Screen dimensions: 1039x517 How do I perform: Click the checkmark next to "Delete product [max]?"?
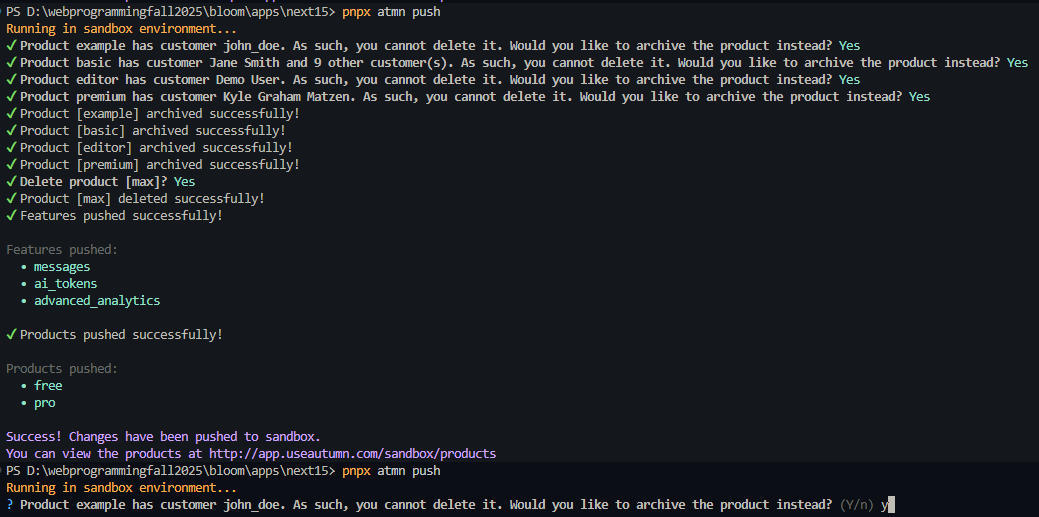[x=10, y=181]
